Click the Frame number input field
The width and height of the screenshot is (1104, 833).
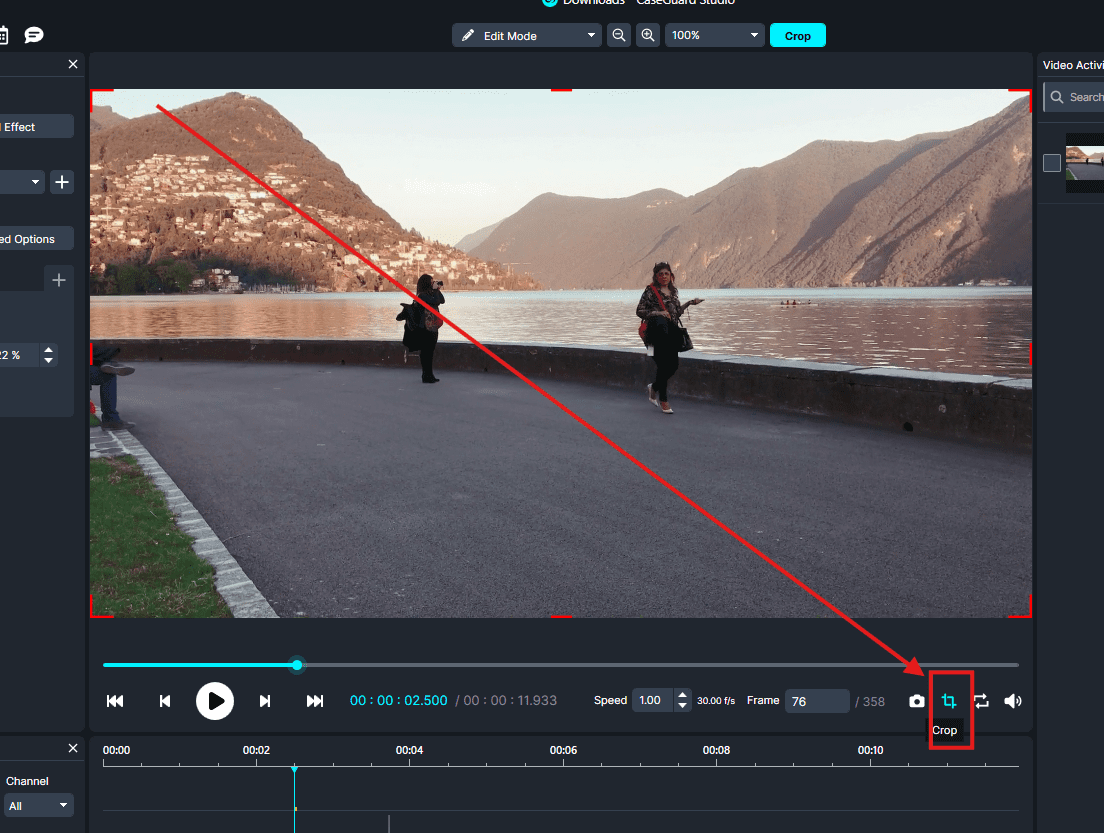click(816, 701)
